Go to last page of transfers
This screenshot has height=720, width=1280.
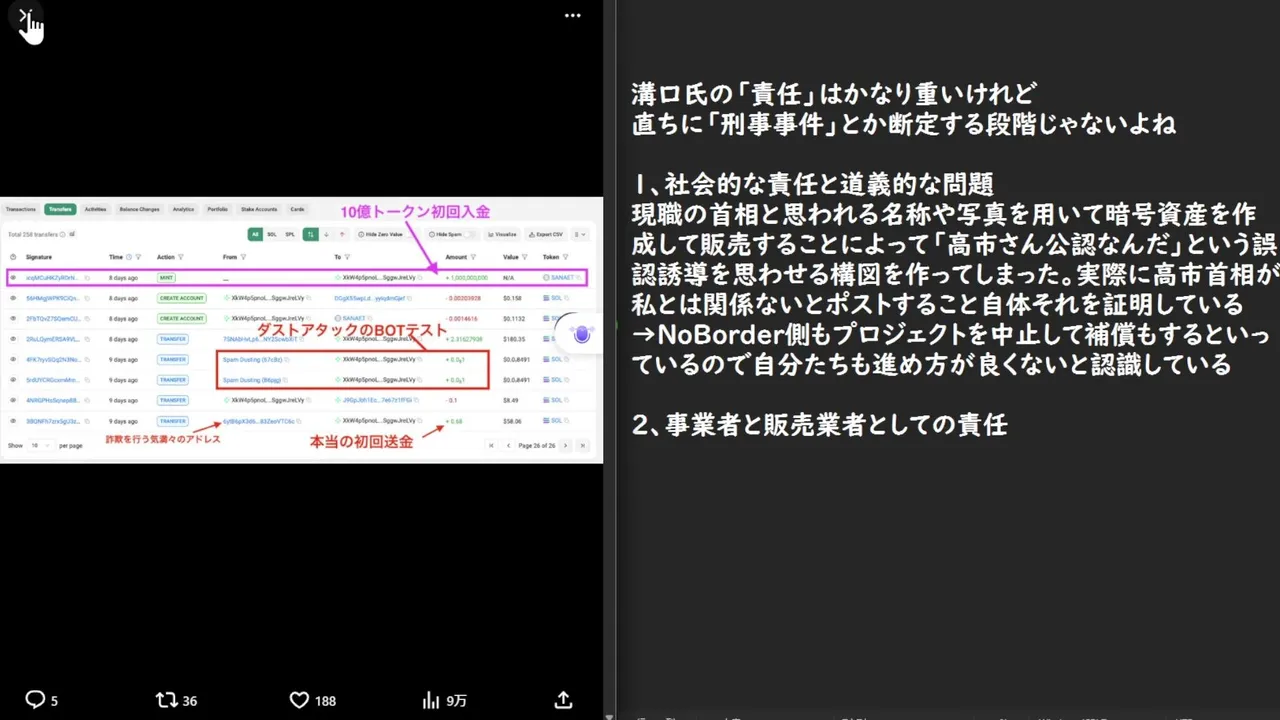pyautogui.click(x=583, y=445)
